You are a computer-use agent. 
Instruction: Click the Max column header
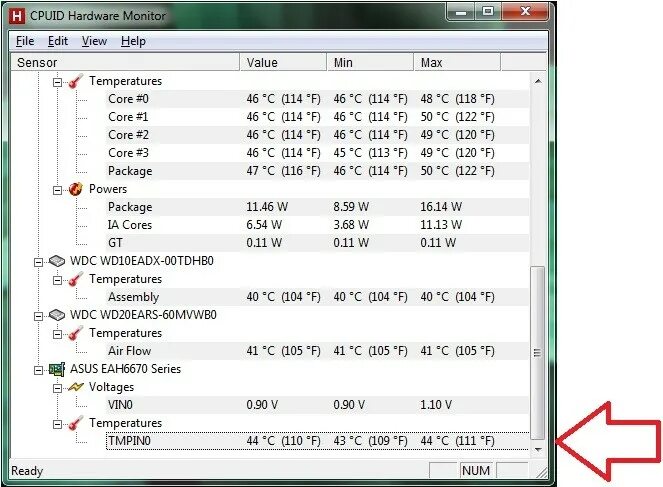point(457,63)
